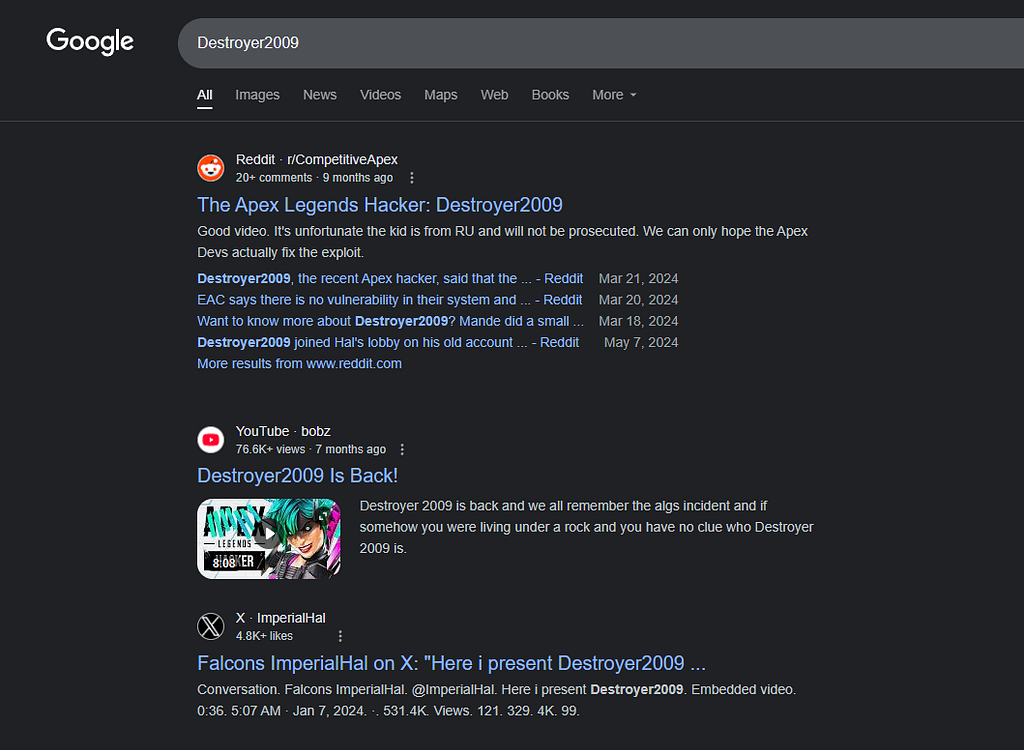The image size is (1024, 750).
Task: Open 'Destroyer2009 joined Hal's lobby' Reddit link
Action: [x=388, y=342]
